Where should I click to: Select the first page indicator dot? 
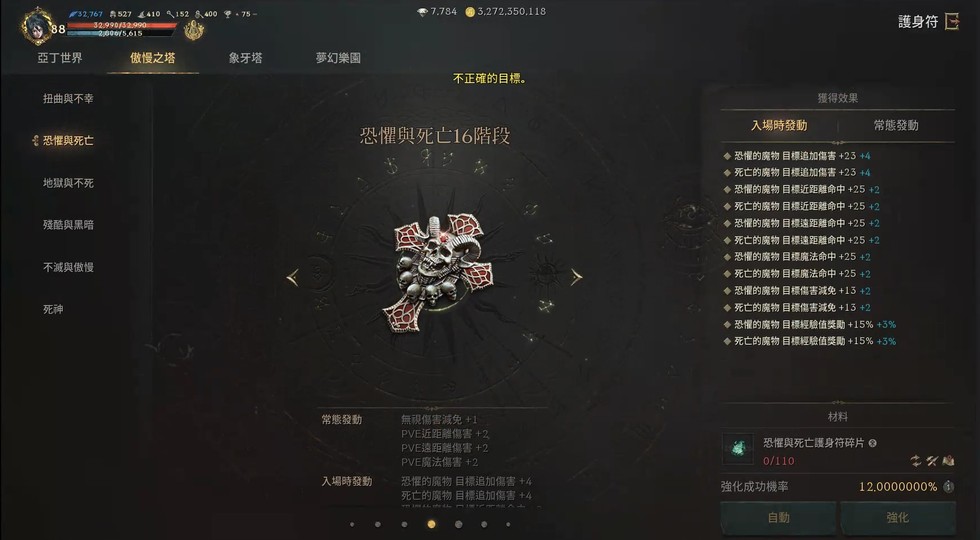(352, 524)
